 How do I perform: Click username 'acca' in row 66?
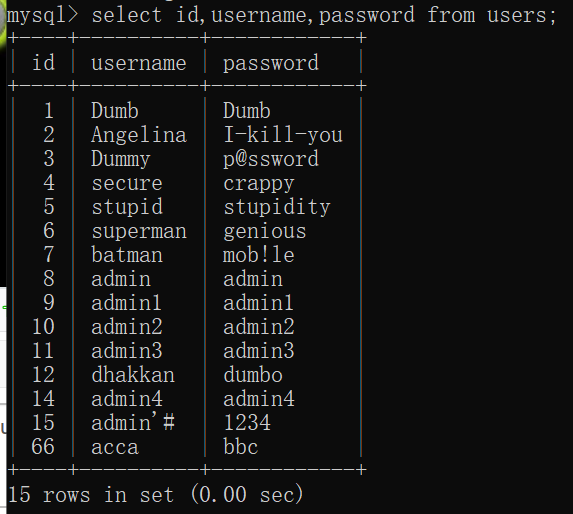click(115, 447)
